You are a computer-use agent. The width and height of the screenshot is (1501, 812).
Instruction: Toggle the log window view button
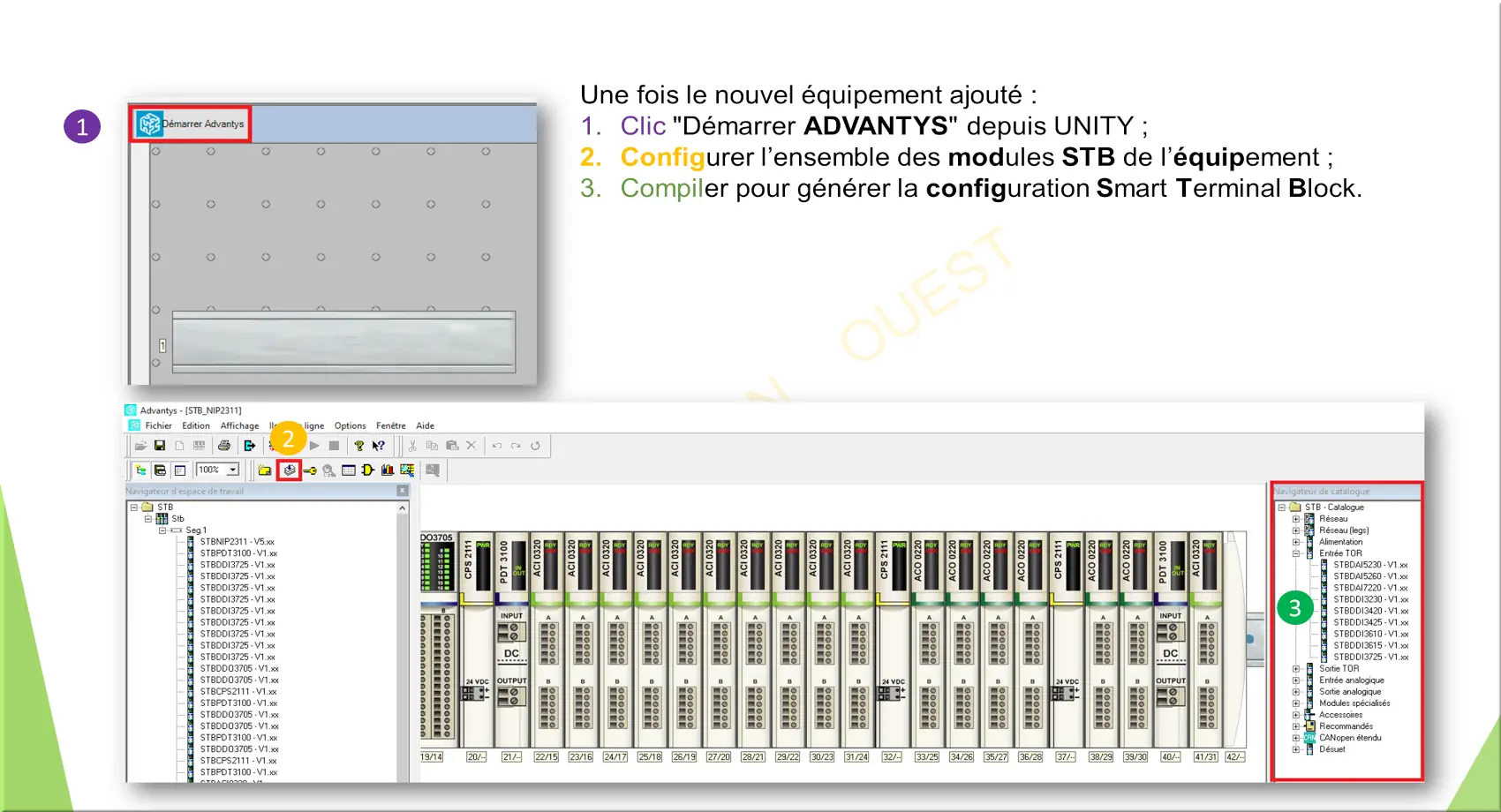(x=180, y=470)
